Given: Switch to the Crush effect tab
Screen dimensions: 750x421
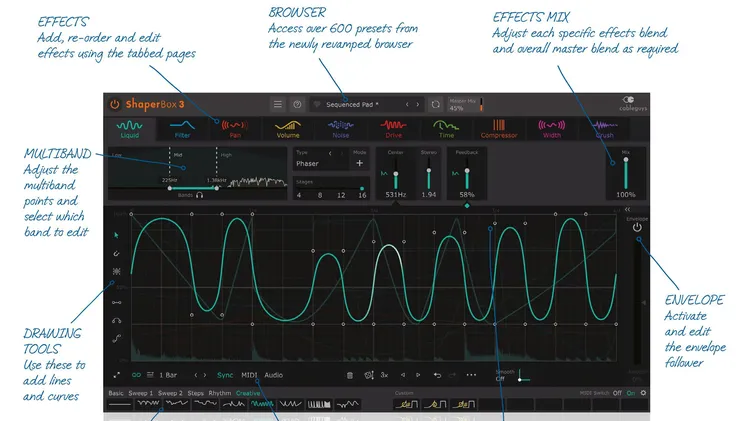Looking at the screenshot, I should click(x=604, y=129).
